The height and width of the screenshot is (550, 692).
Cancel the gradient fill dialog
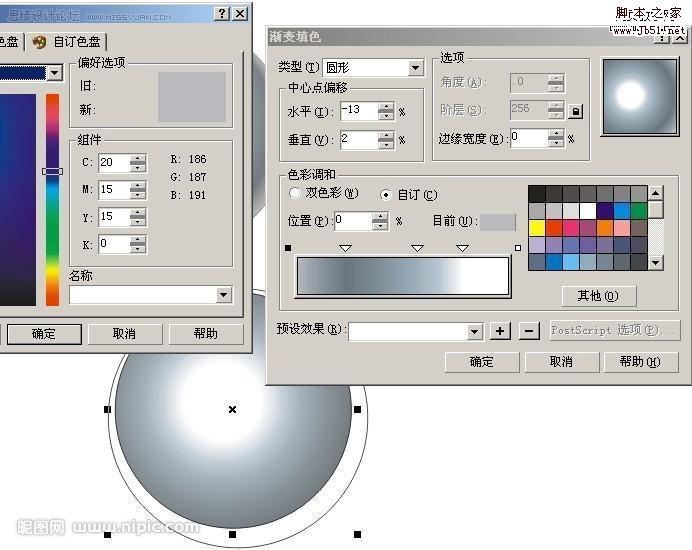(x=561, y=362)
